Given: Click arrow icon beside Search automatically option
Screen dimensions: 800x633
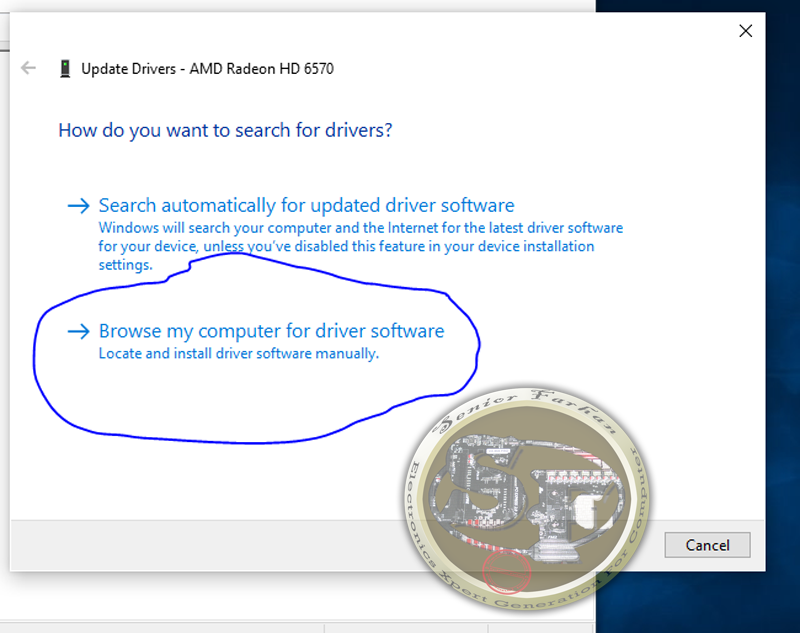Looking at the screenshot, I should tap(79, 206).
